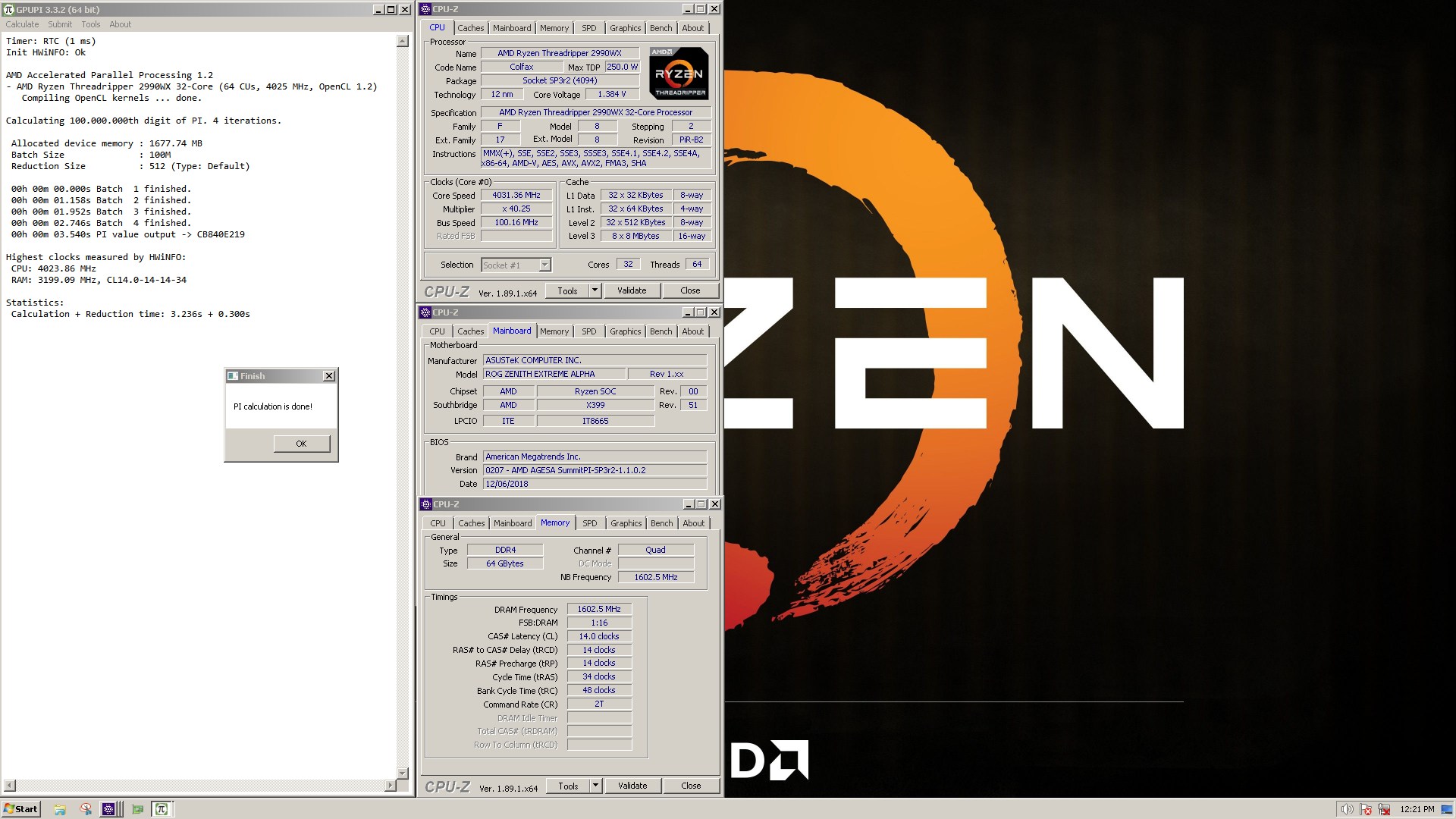Click GPUPI horizontal scrollbar left arrow
This screenshot has height=819, width=1456.
pos(10,786)
